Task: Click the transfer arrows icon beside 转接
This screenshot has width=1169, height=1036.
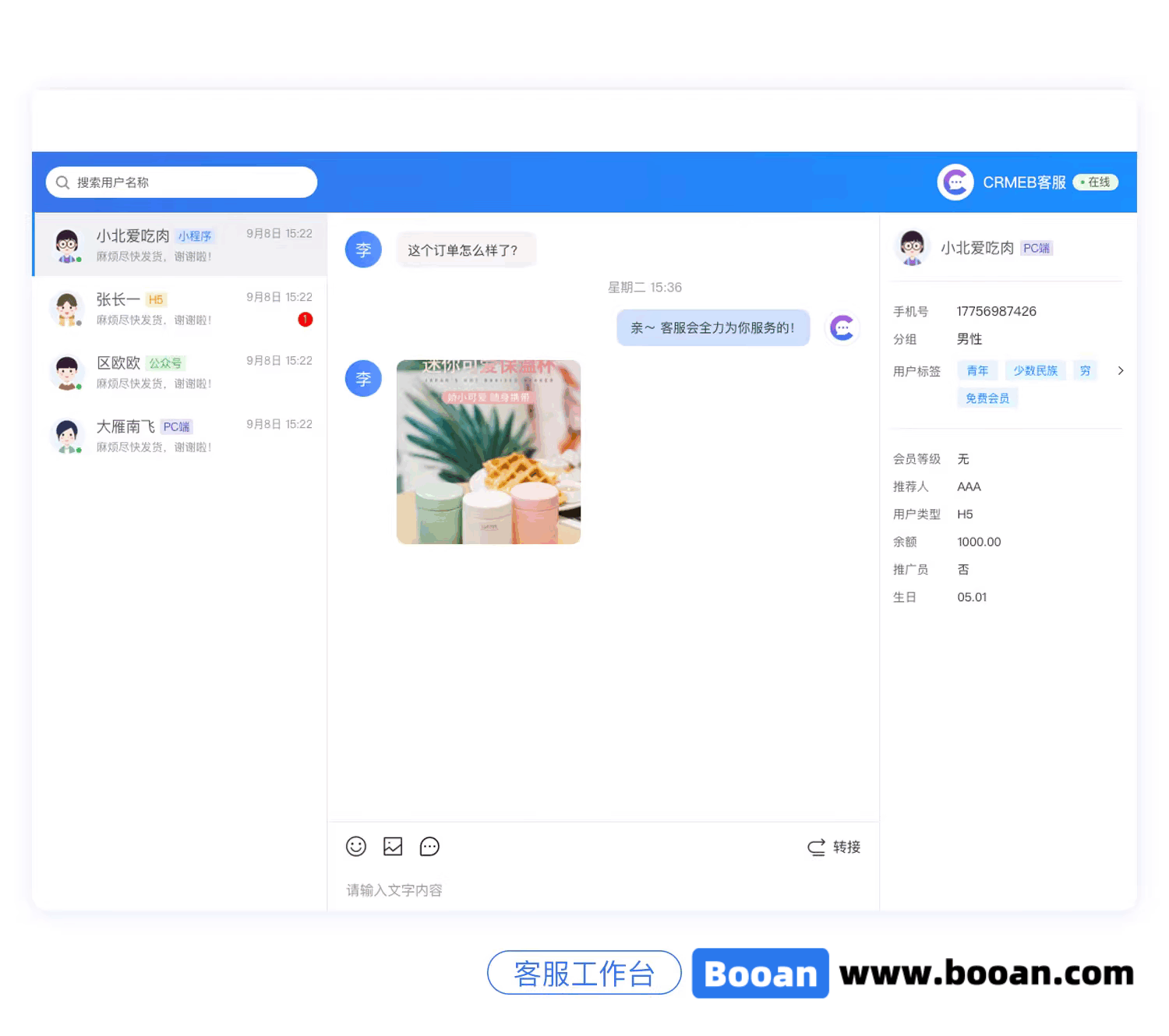Action: (815, 847)
